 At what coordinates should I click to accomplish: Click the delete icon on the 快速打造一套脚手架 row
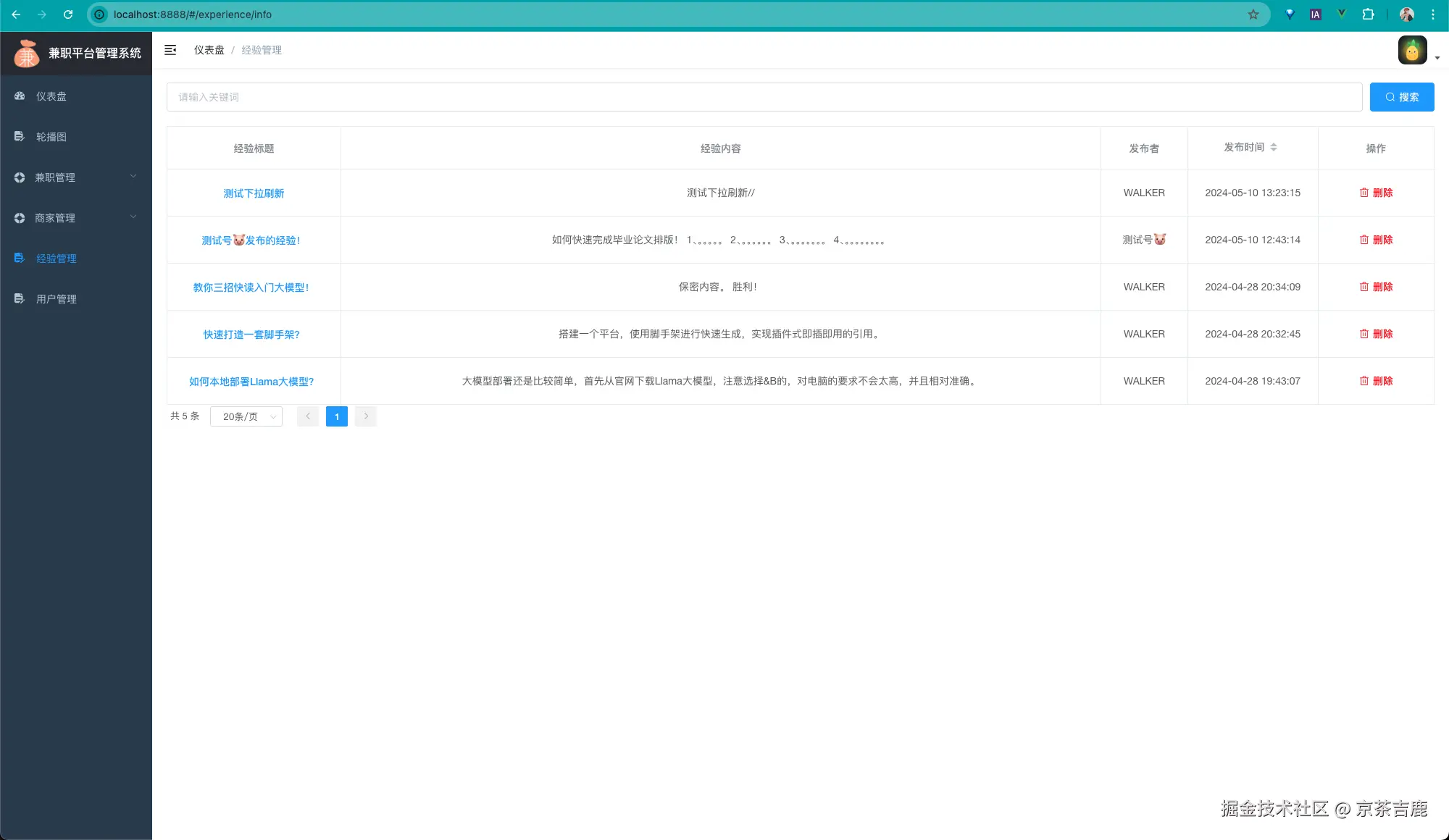click(1363, 334)
